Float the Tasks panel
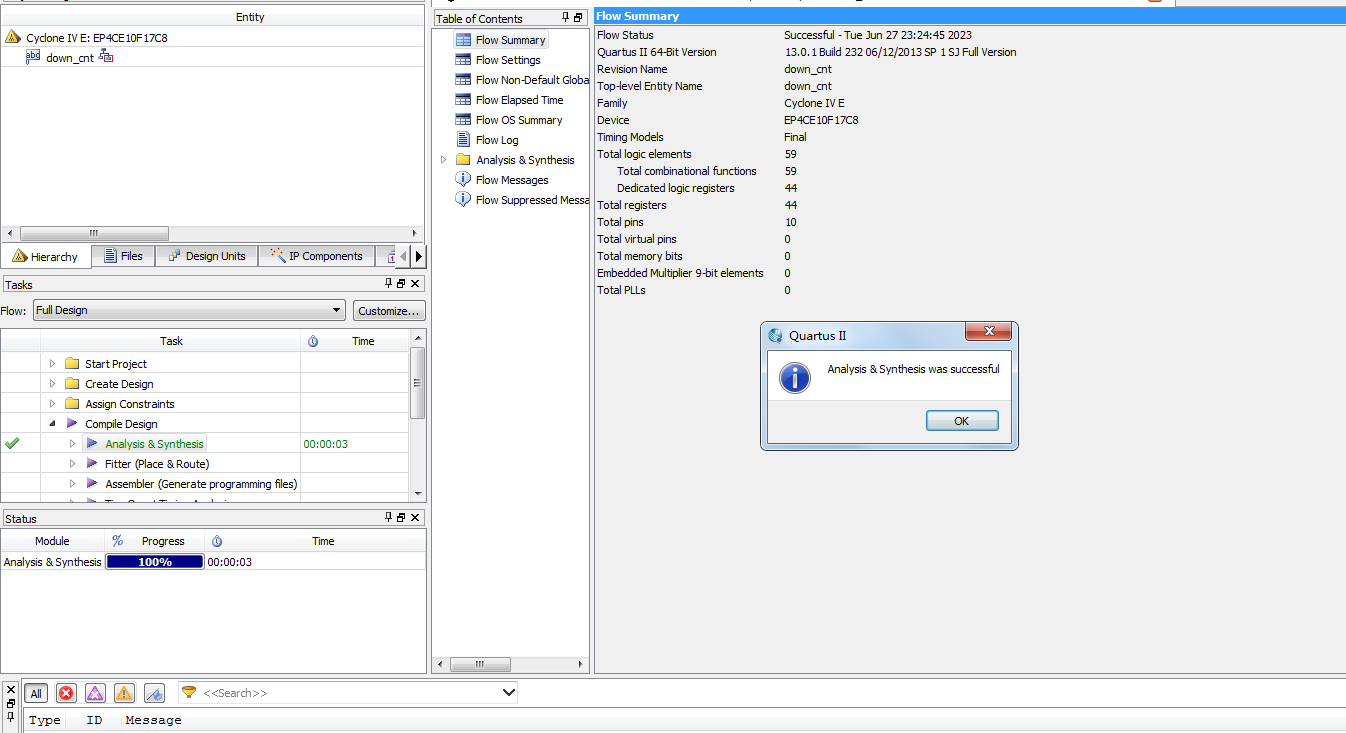Image resolution: width=1346 pixels, height=733 pixels. pyautogui.click(x=401, y=284)
